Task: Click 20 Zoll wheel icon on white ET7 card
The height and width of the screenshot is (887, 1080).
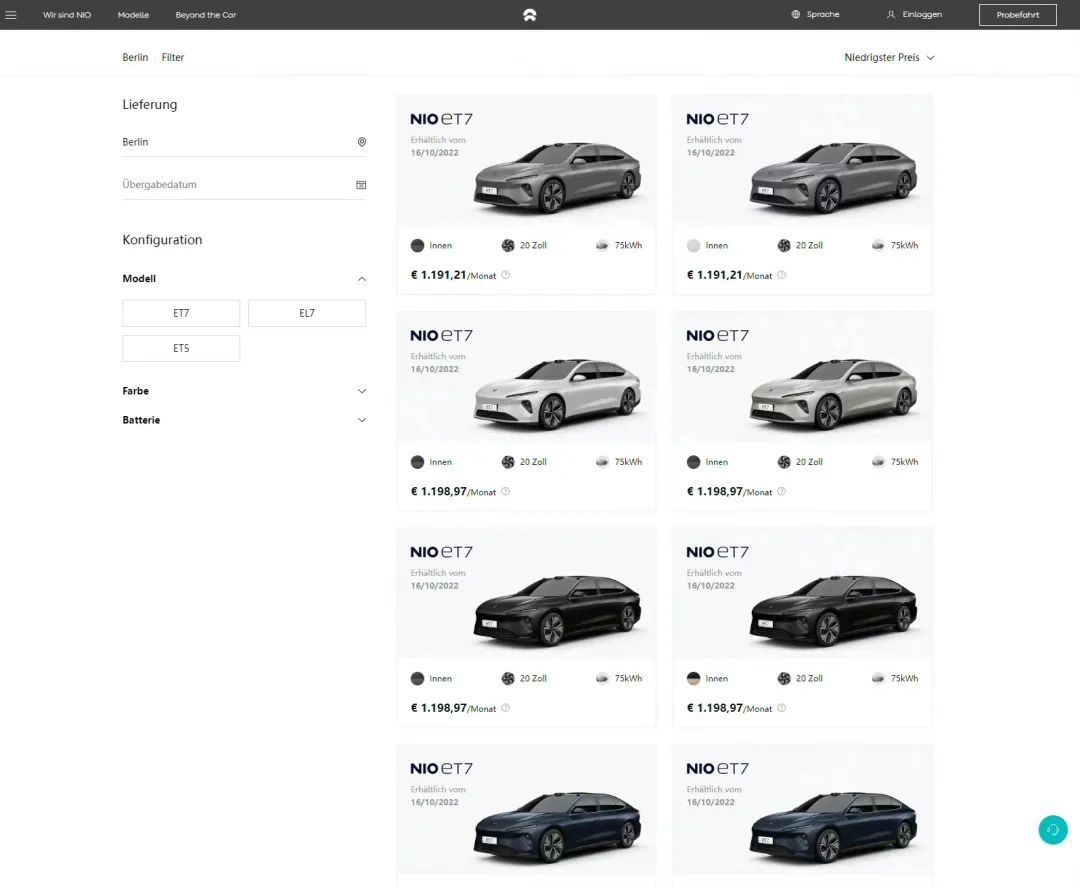Action: tap(508, 462)
